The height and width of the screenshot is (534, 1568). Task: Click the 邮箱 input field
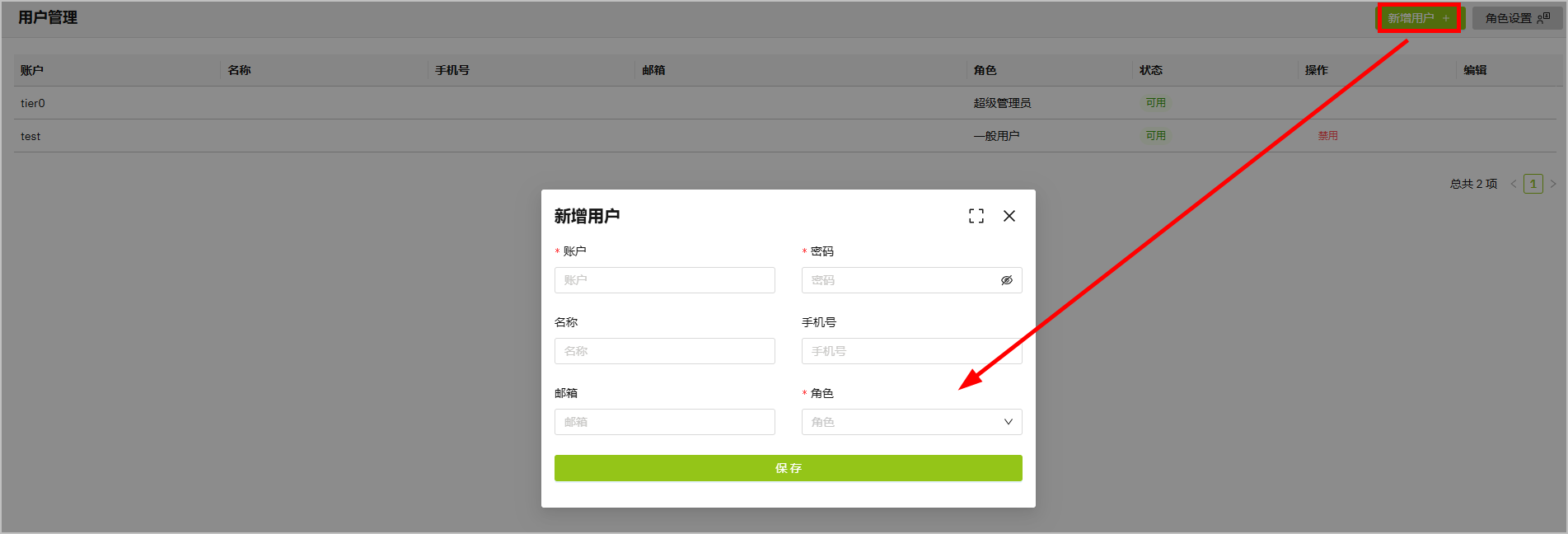[x=664, y=422]
